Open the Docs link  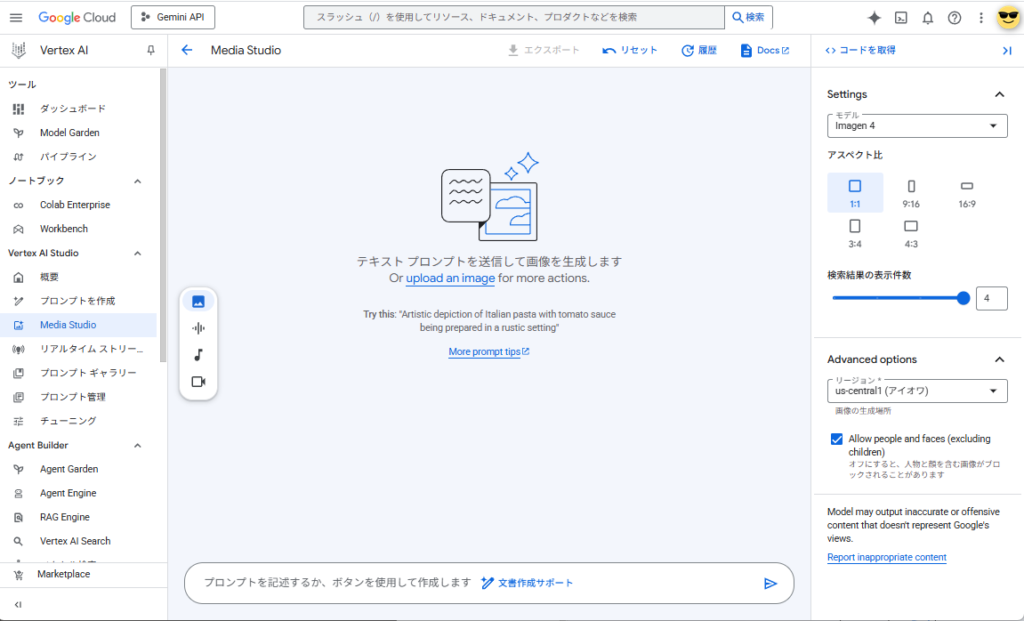(x=765, y=50)
